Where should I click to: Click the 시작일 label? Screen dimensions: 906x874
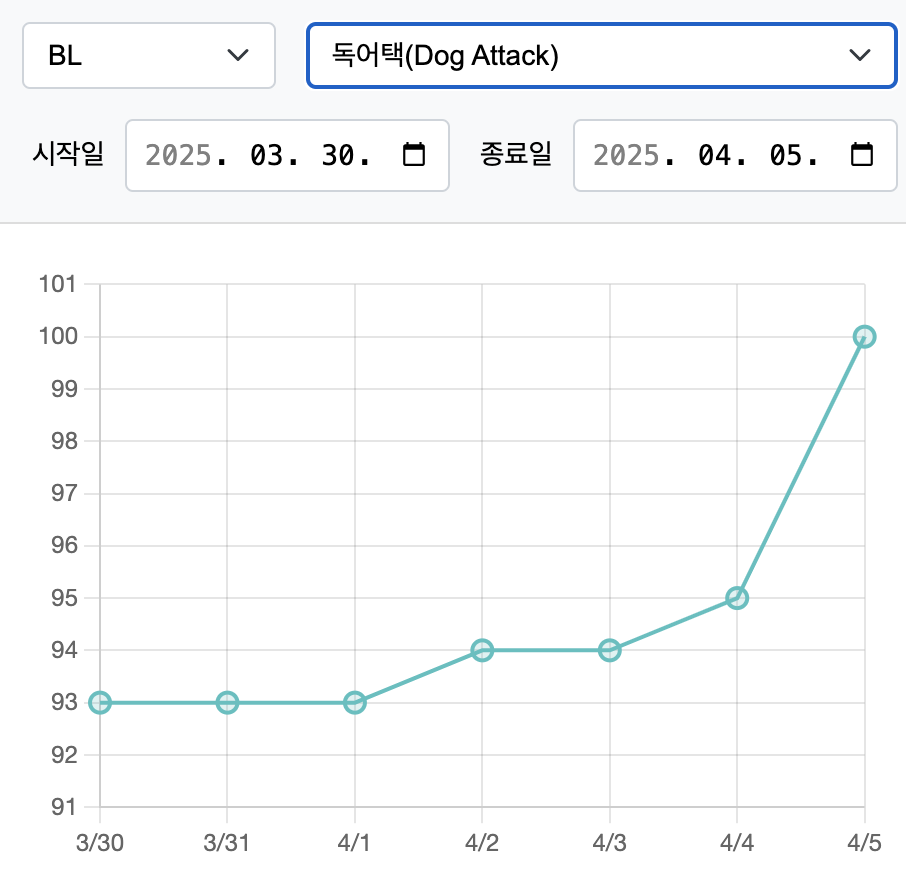(68, 155)
